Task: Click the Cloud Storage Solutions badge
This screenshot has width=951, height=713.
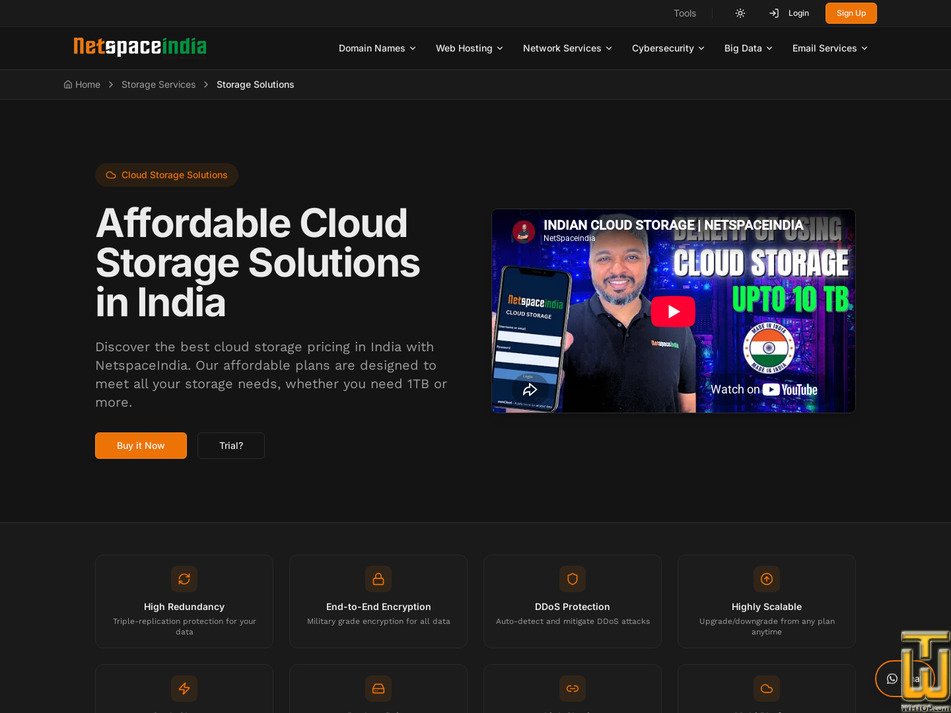Action: pyautogui.click(x=167, y=175)
